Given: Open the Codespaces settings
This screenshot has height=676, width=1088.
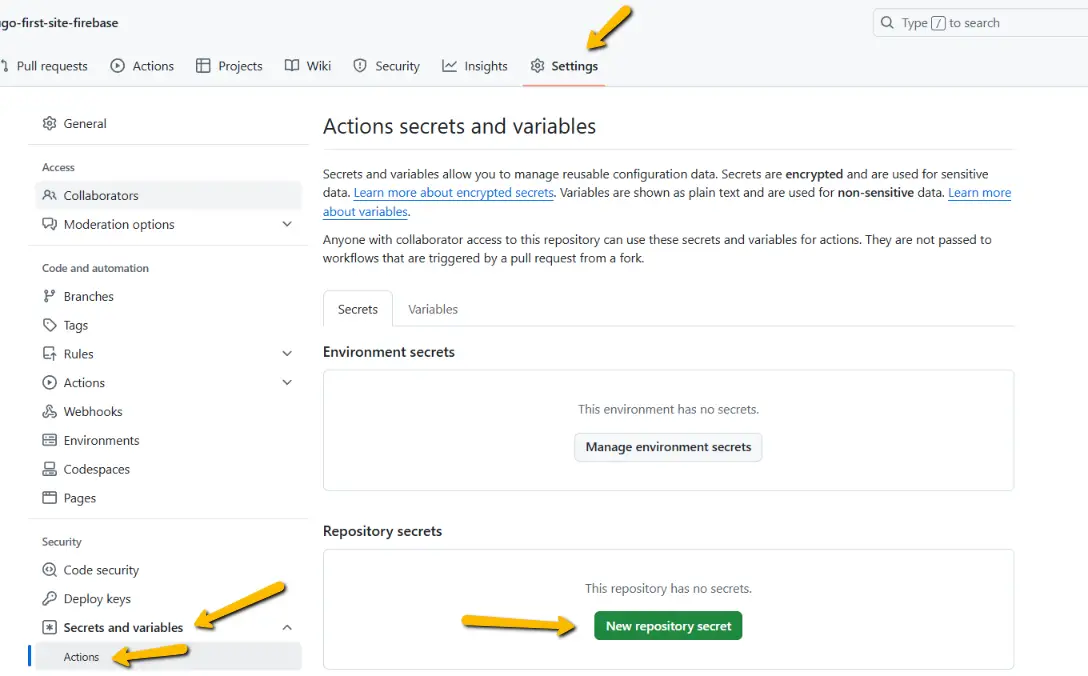Looking at the screenshot, I should (x=96, y=469).
